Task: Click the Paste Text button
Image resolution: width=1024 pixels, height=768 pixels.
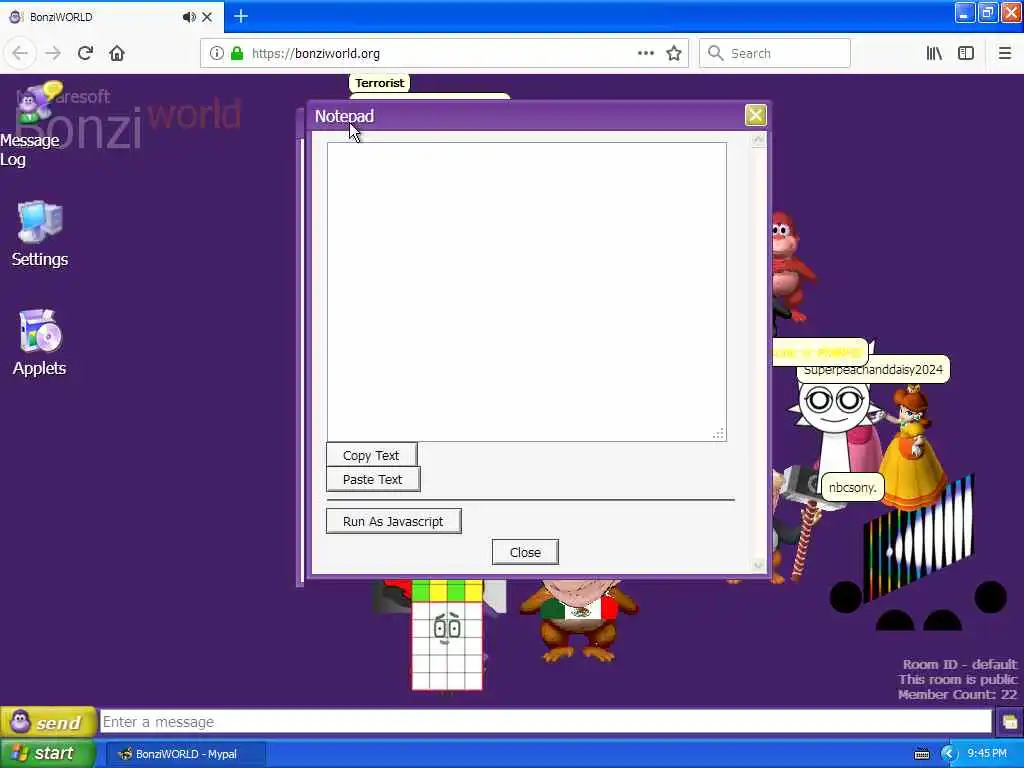Action: (373, 479)
